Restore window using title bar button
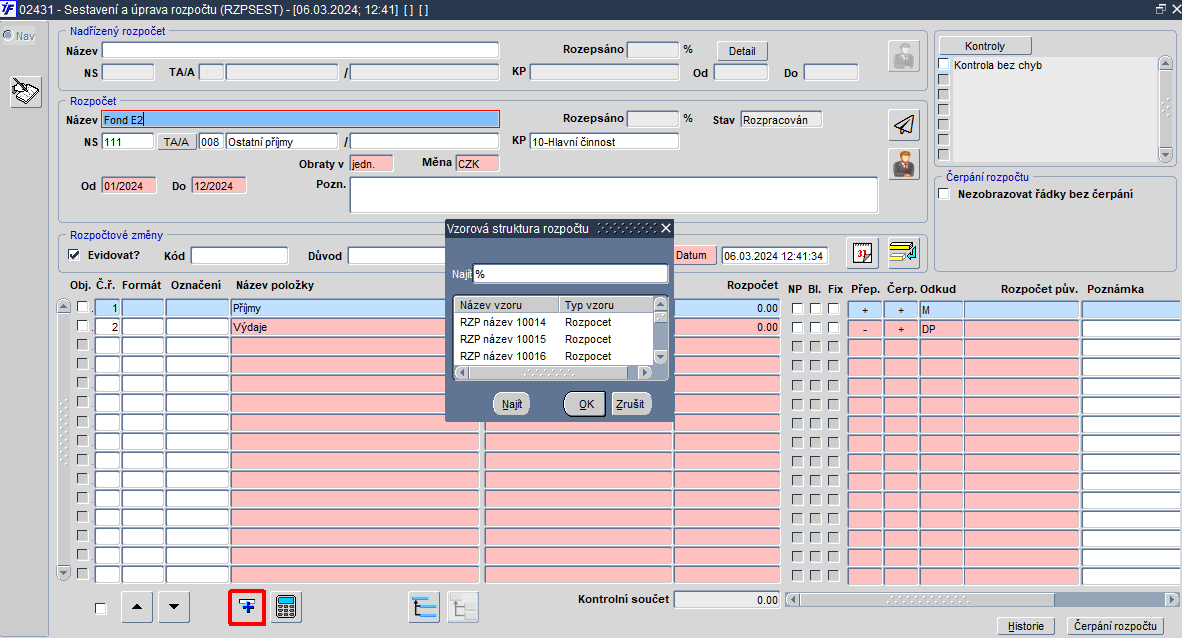Image resolution: width=1182 pixels, height=638 pixels. 1161,9
